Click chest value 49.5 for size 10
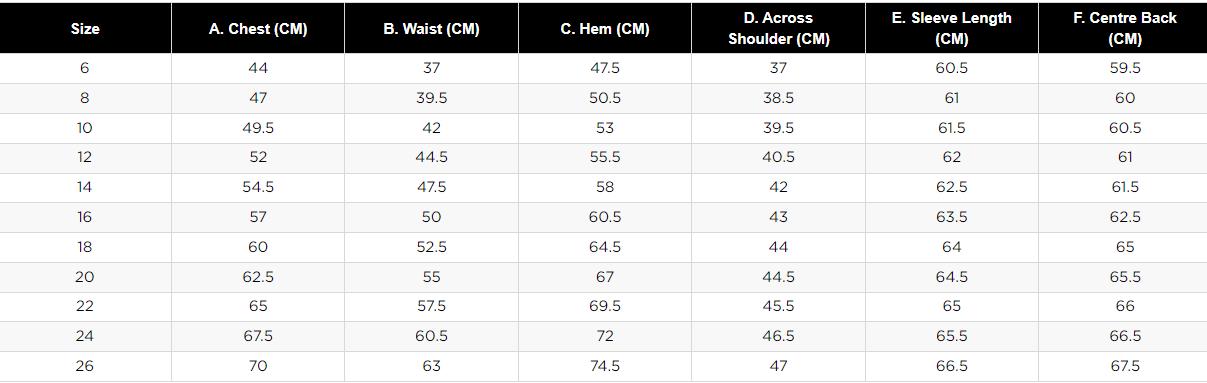1207x383 pixels. click(258, 128)
